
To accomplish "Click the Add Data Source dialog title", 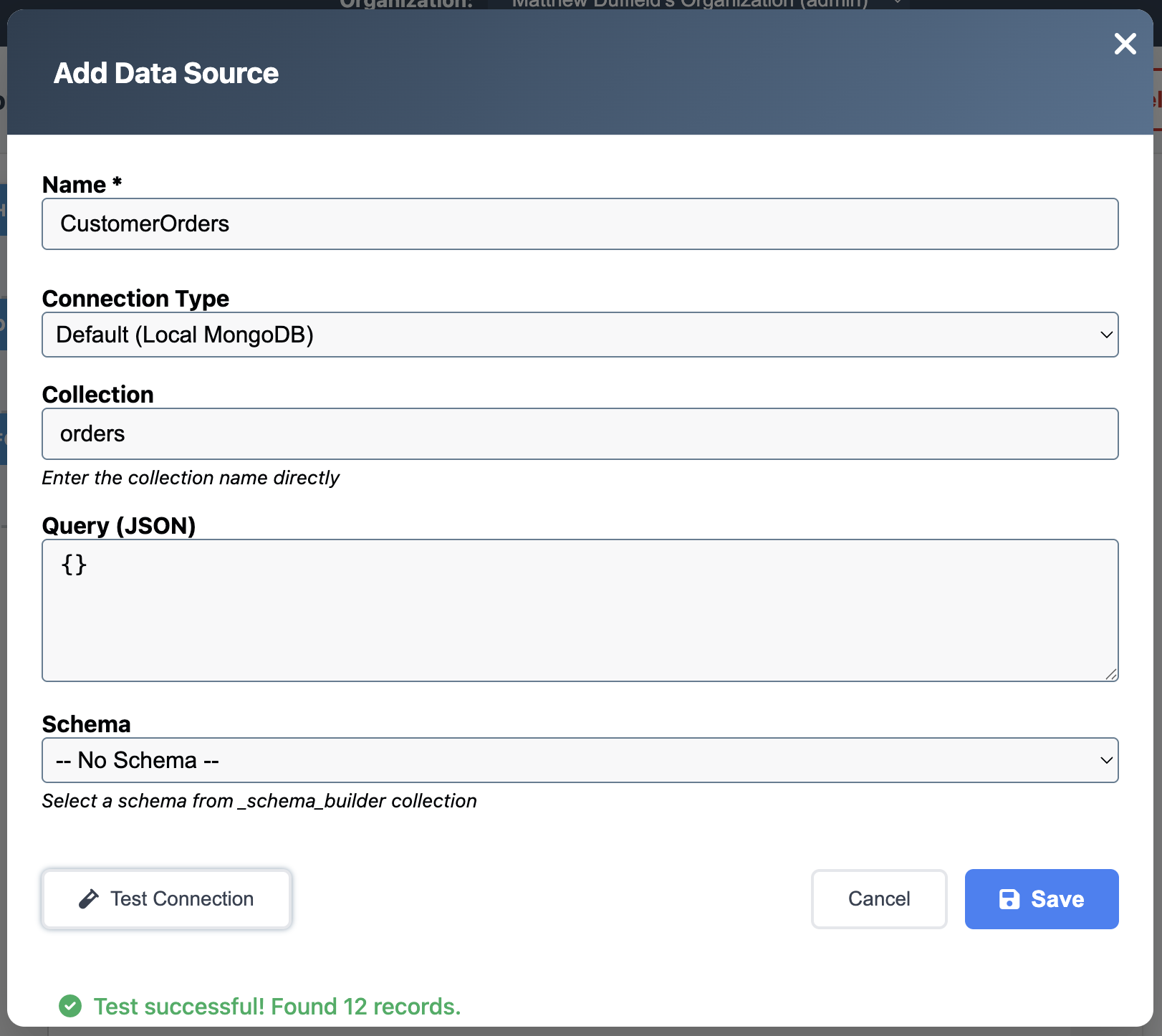I will point(165,72).
